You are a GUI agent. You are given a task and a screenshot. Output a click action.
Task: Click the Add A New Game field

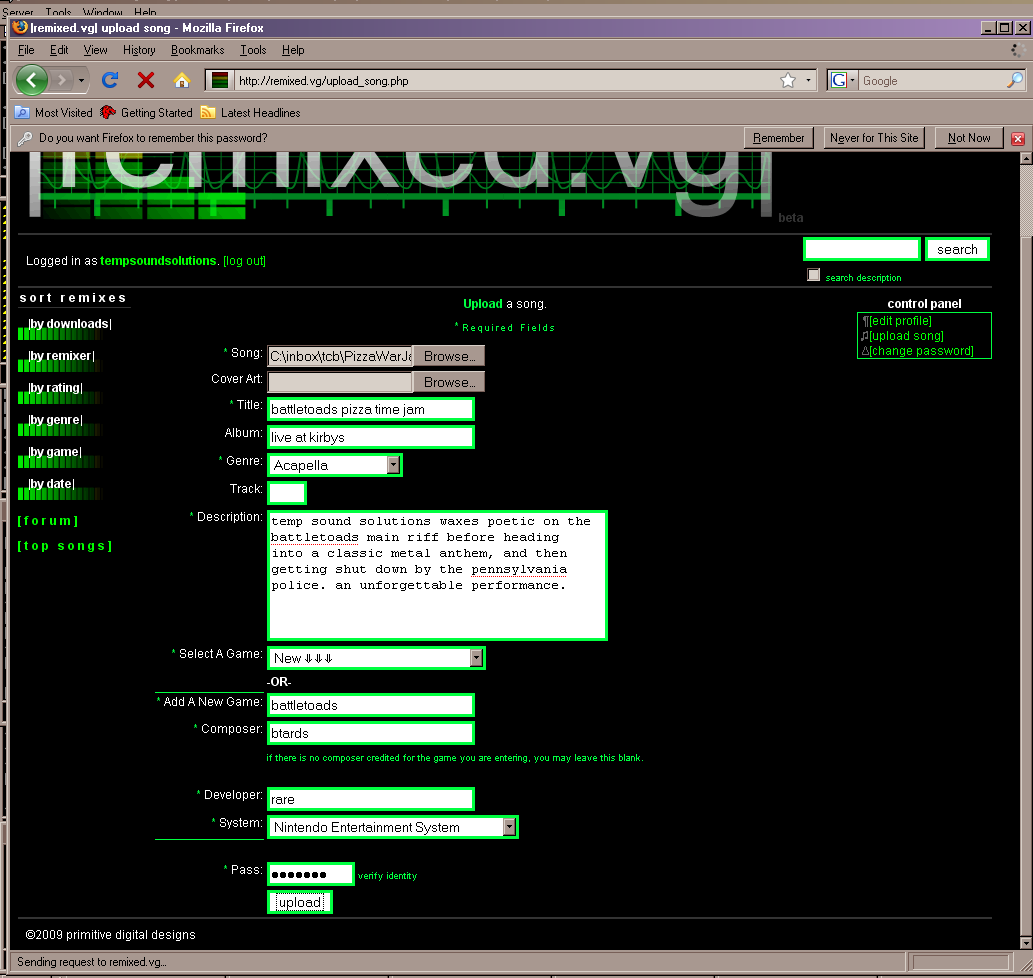[x=371, y=705]
